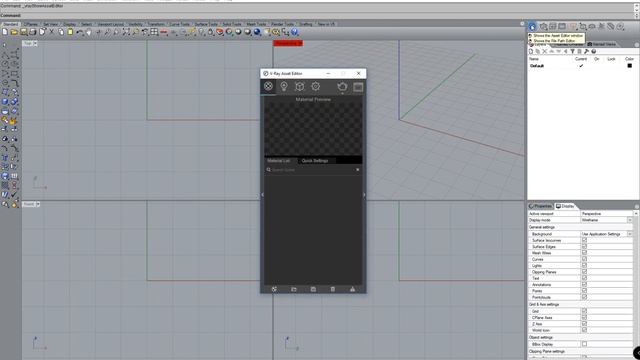Click the Command input line

pyautogui.click(x=317, y=16)
